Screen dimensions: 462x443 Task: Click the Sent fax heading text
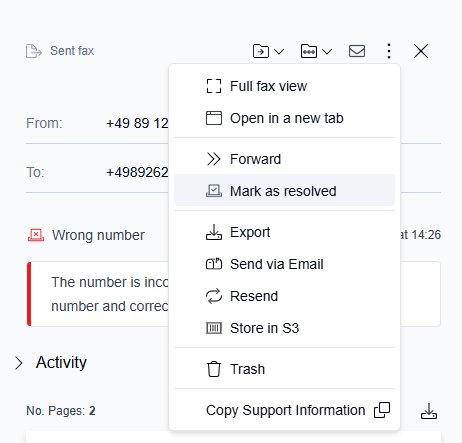(72, 51)
